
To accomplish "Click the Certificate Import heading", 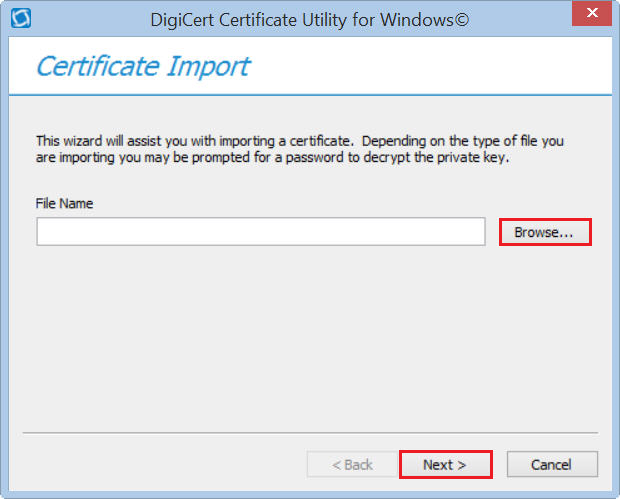I will coord(142,67).
